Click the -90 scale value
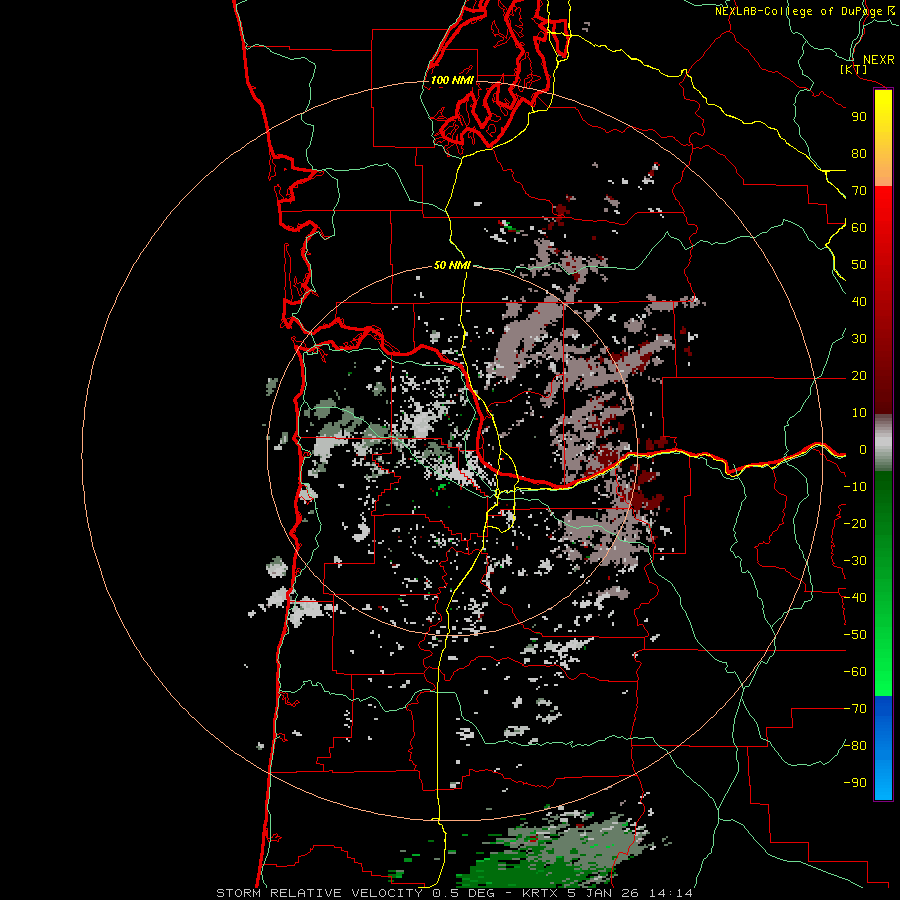 click(855, 783)
